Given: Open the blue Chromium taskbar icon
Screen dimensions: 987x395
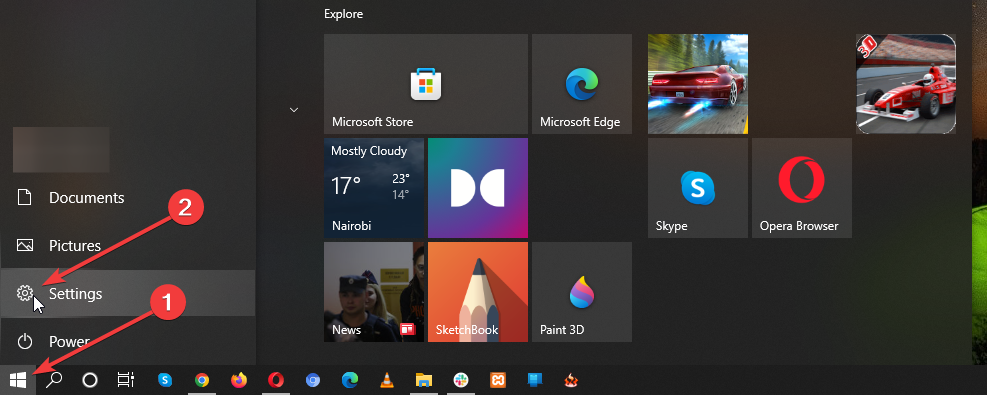Looking at the screenshot, I should [313, 380].
